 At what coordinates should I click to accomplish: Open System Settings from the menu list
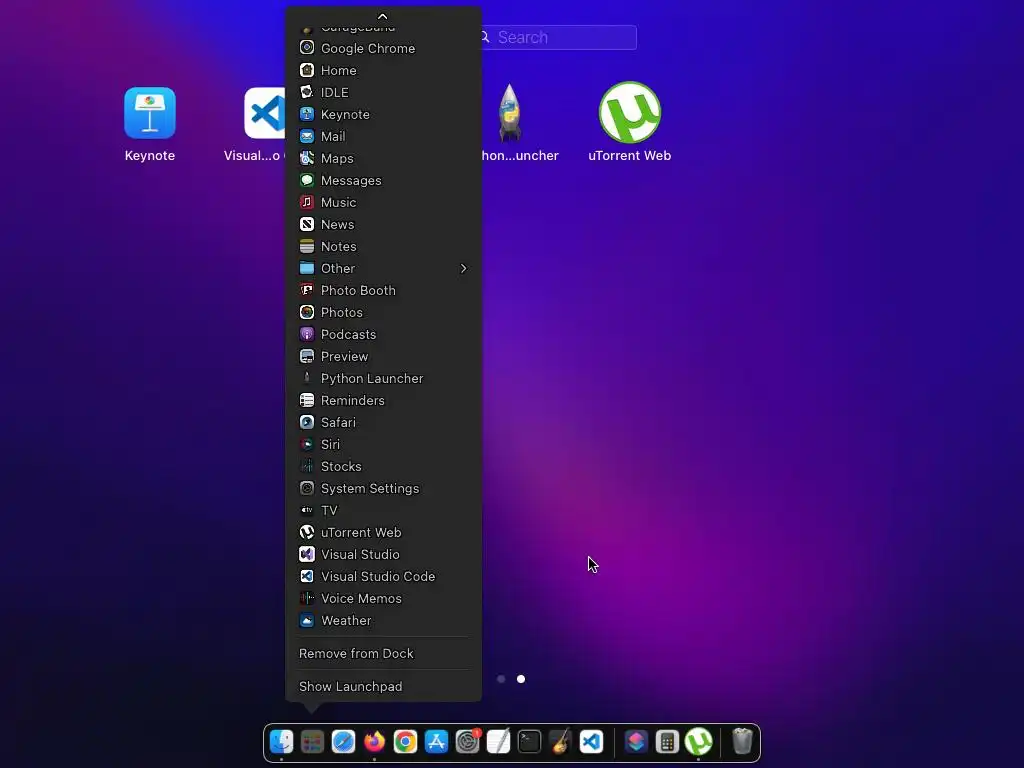click(x=383, y=488)
